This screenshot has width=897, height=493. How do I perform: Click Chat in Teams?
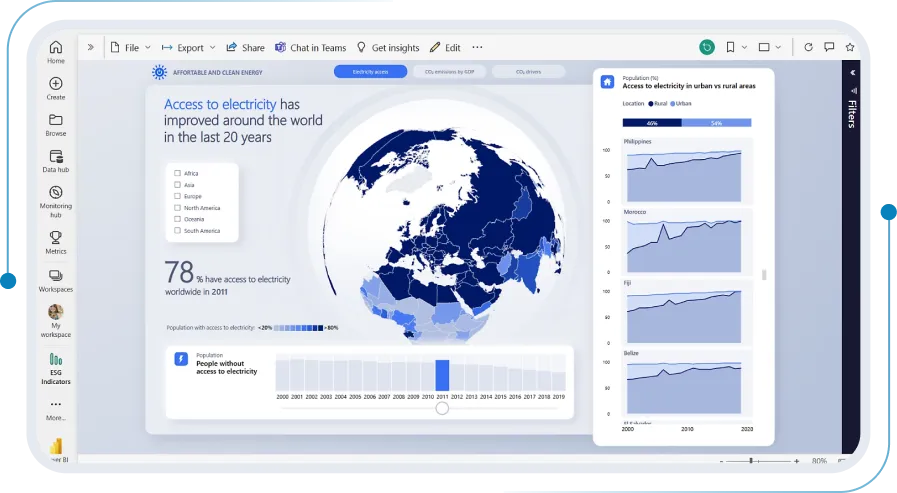pos(311,47)
